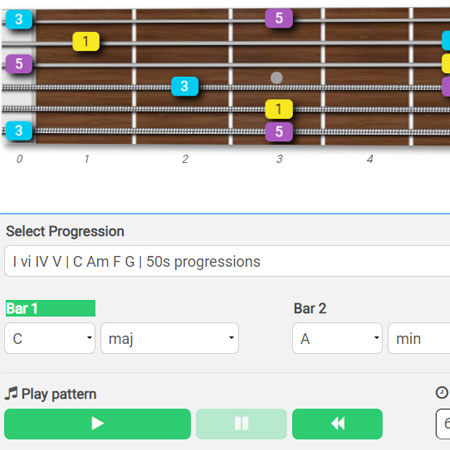Open the Select Progression dropdown
450x450 pixels.
(x=227, y=261)
